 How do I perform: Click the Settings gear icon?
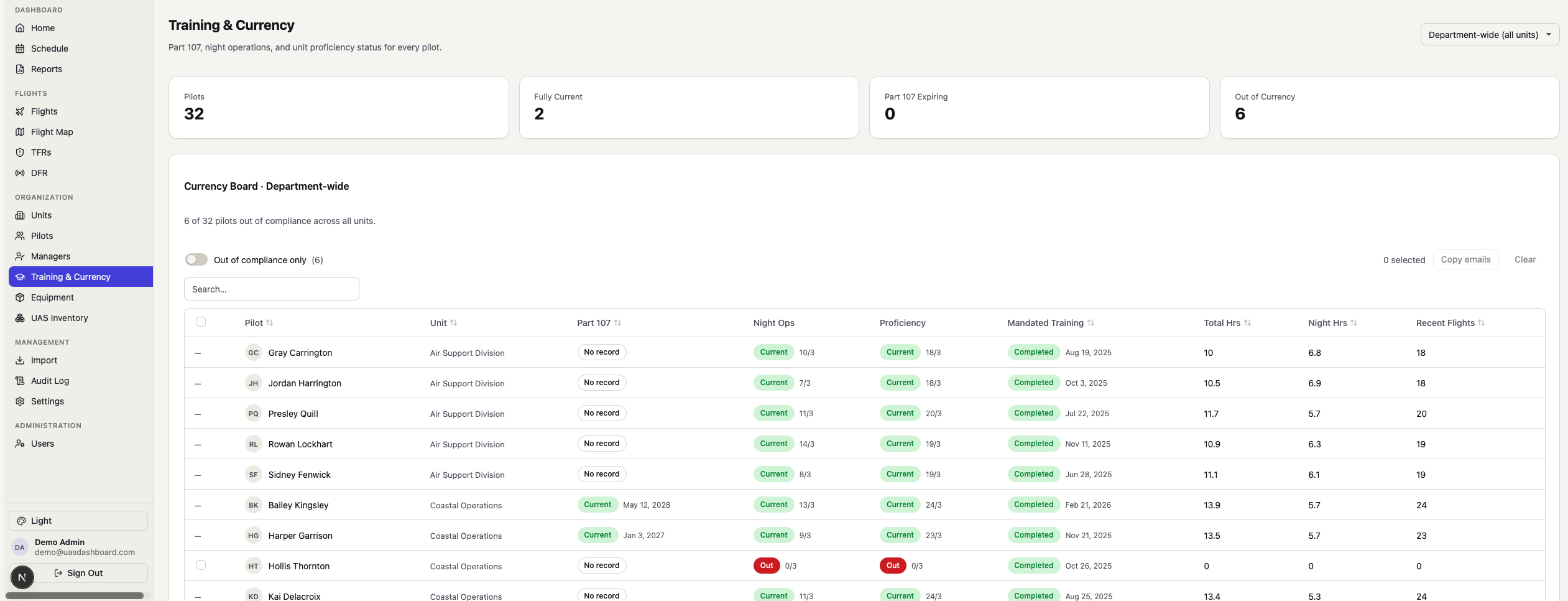[x=20, y=401]
